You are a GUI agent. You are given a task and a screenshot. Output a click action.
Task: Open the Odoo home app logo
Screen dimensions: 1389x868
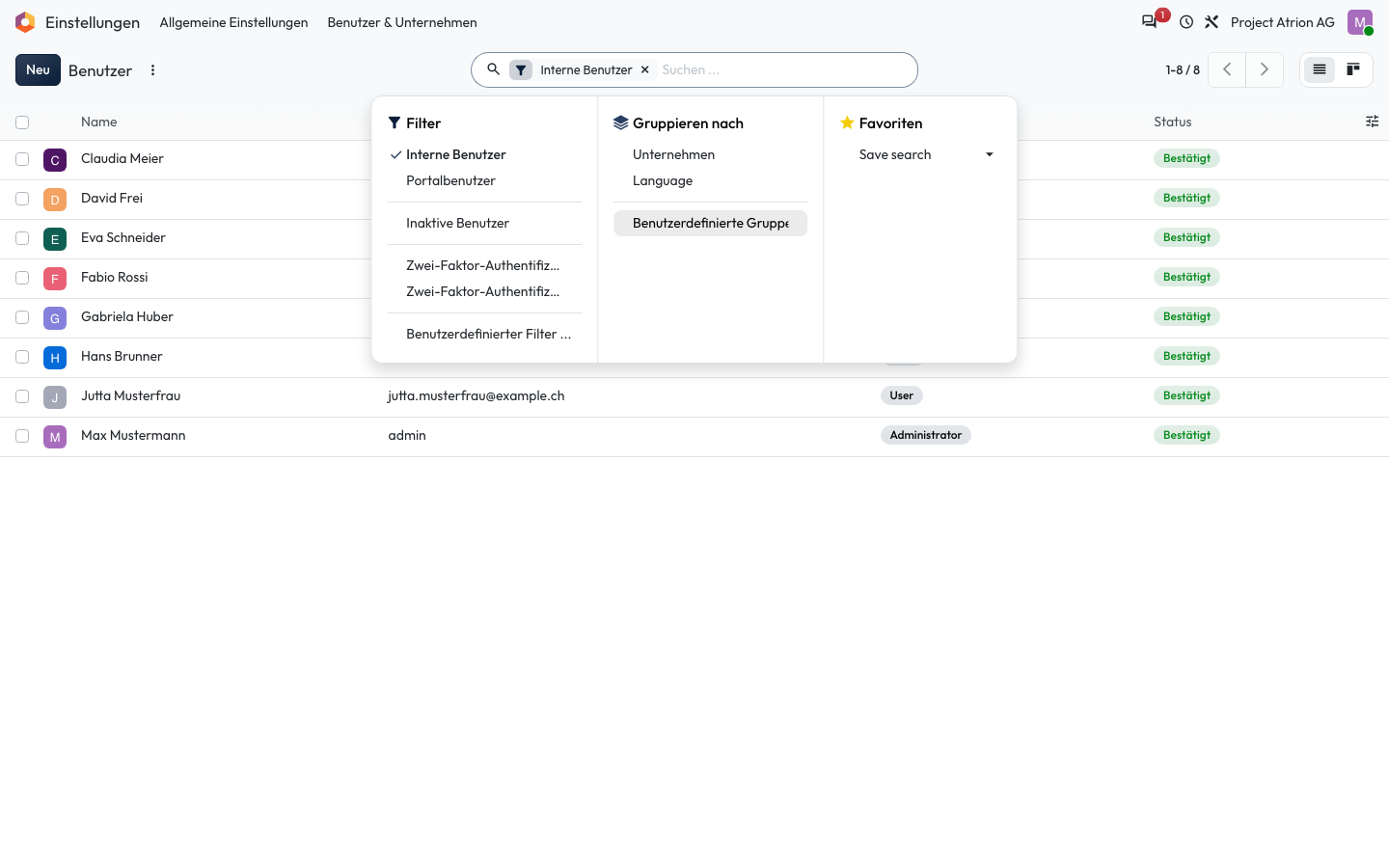(25, 22)
